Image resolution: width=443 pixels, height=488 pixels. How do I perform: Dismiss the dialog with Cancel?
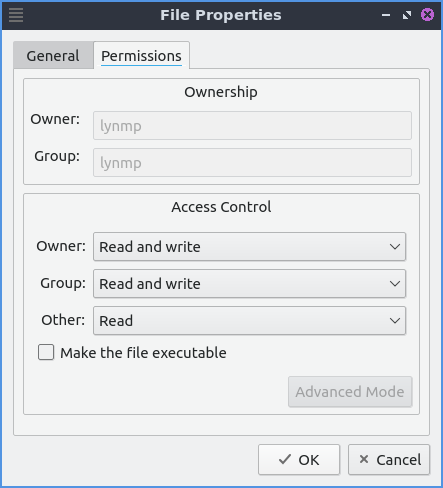(389, 459)
